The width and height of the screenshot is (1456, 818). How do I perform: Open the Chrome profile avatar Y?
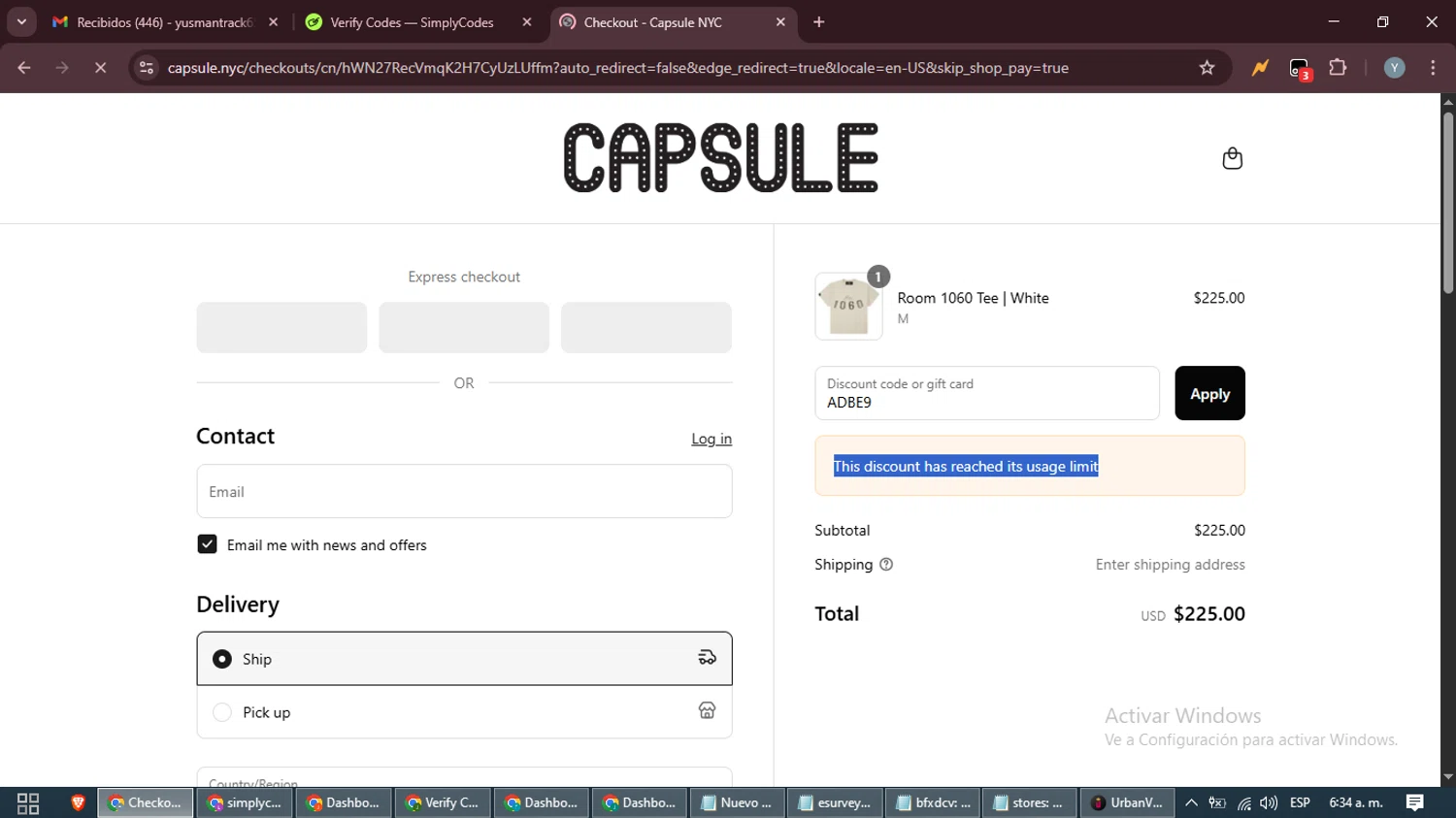tap(1394, 68)
